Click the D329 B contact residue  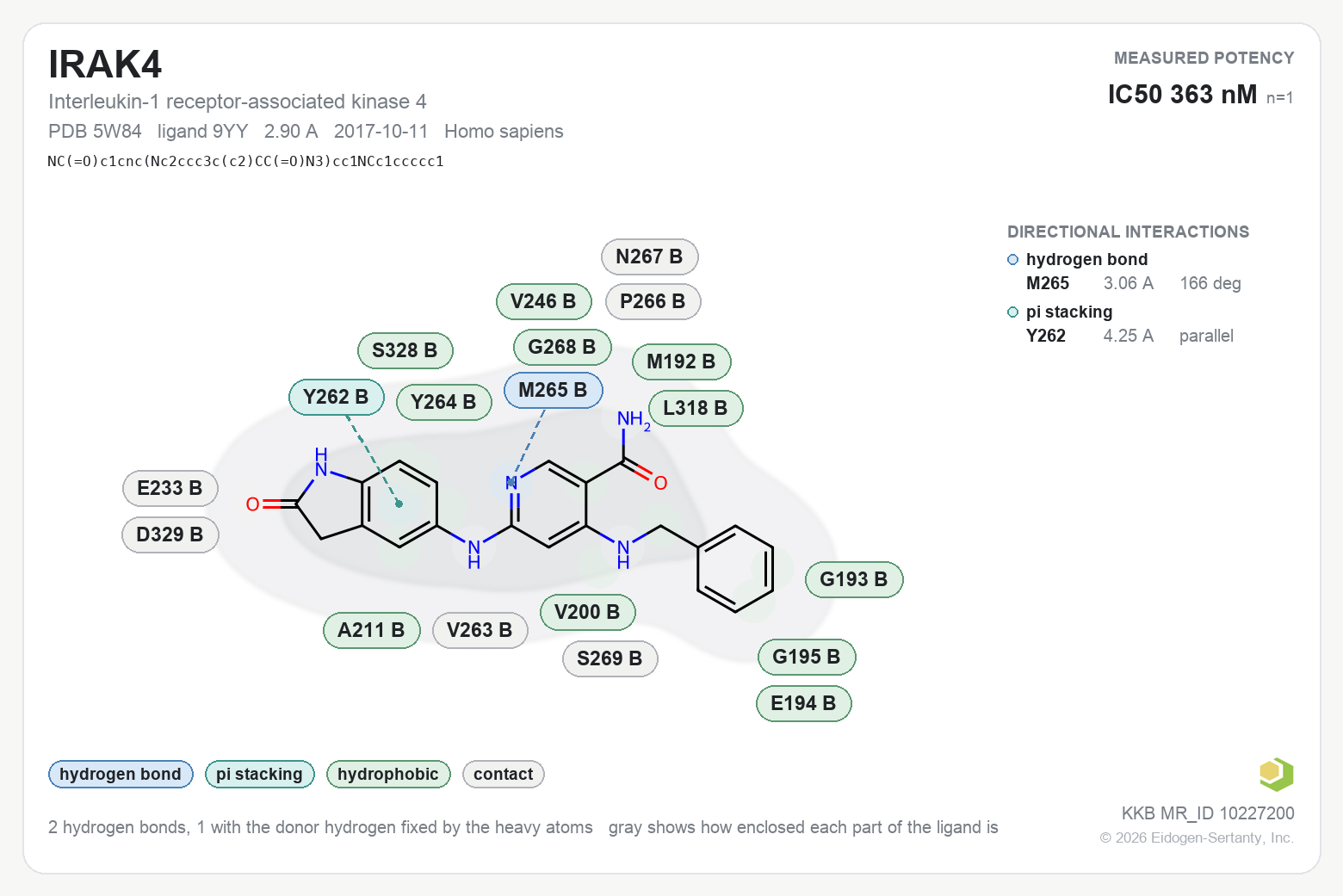(x=170, y=535)
